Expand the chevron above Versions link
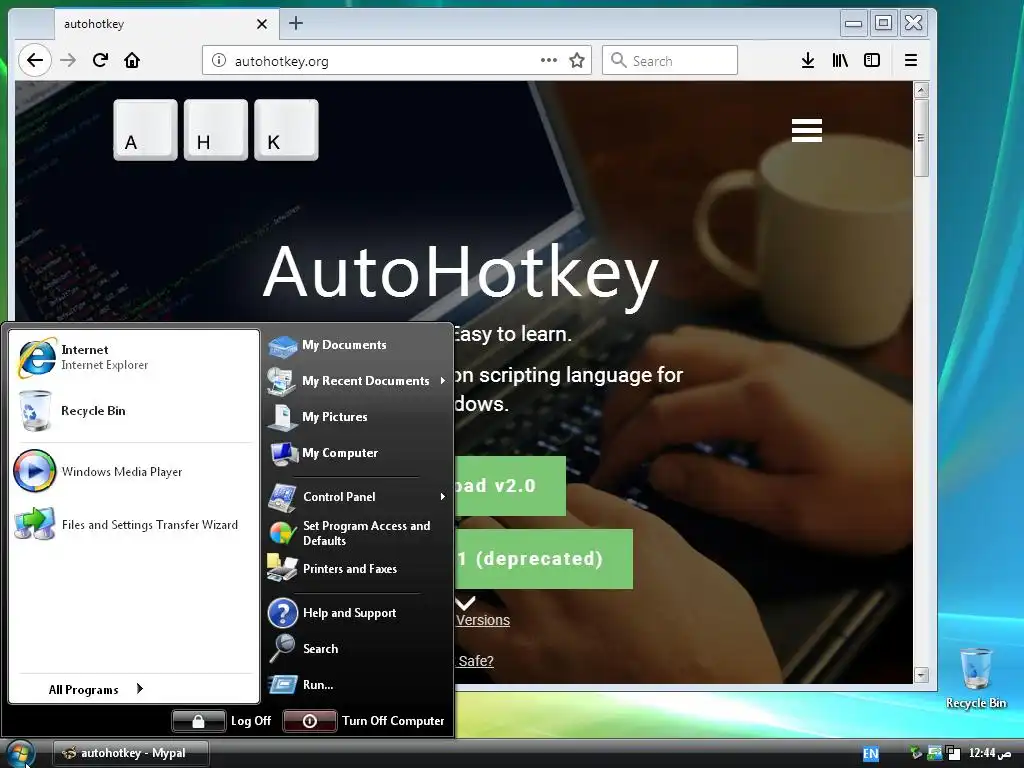This screenshot has width=1024, height=768. [466, 602]
